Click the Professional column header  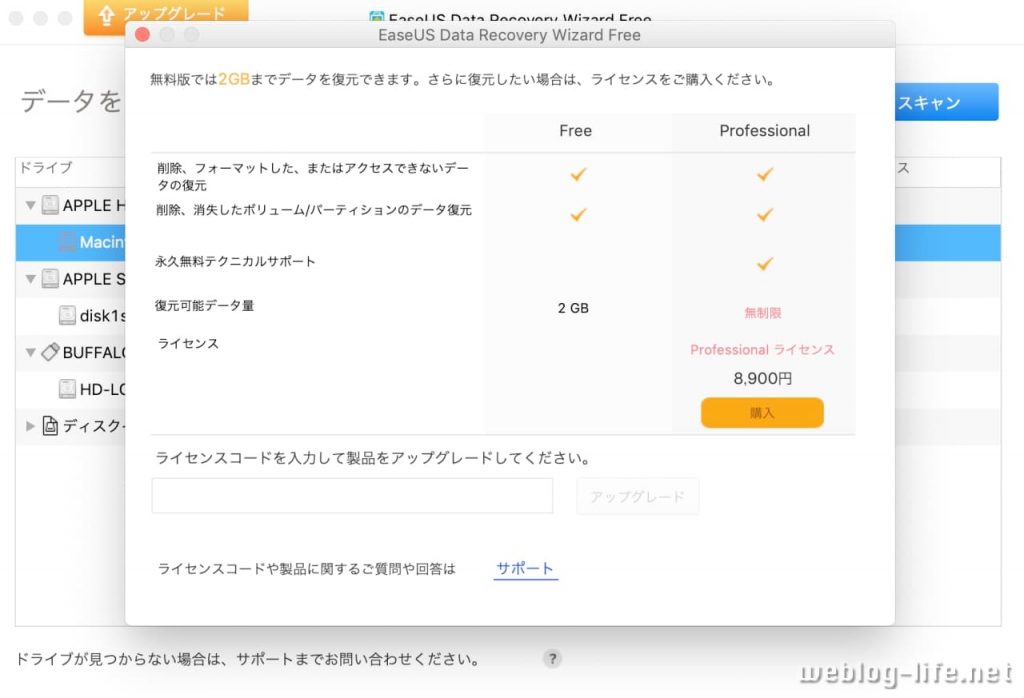pyautogui.click(x=765, y=131)
